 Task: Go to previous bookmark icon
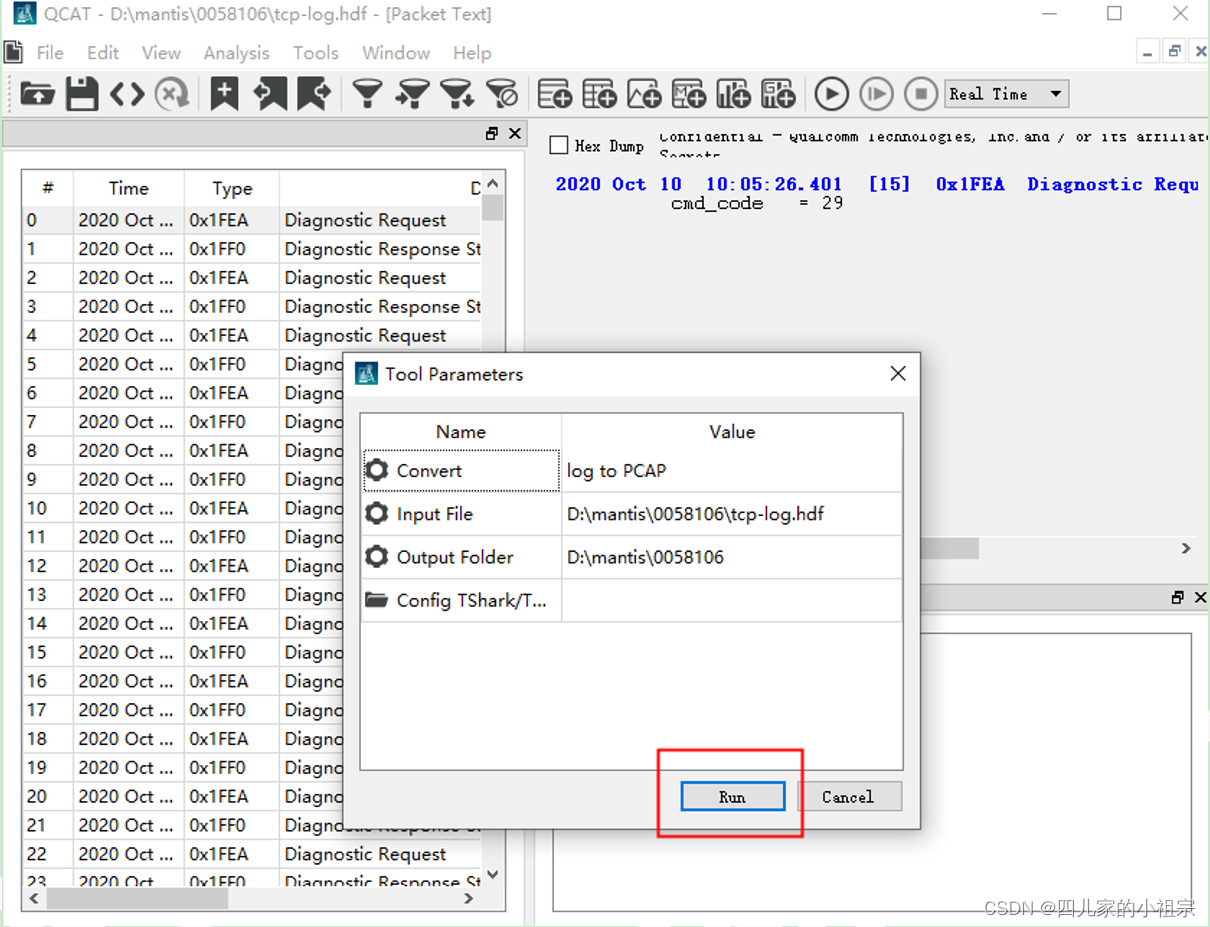(270, 94)
